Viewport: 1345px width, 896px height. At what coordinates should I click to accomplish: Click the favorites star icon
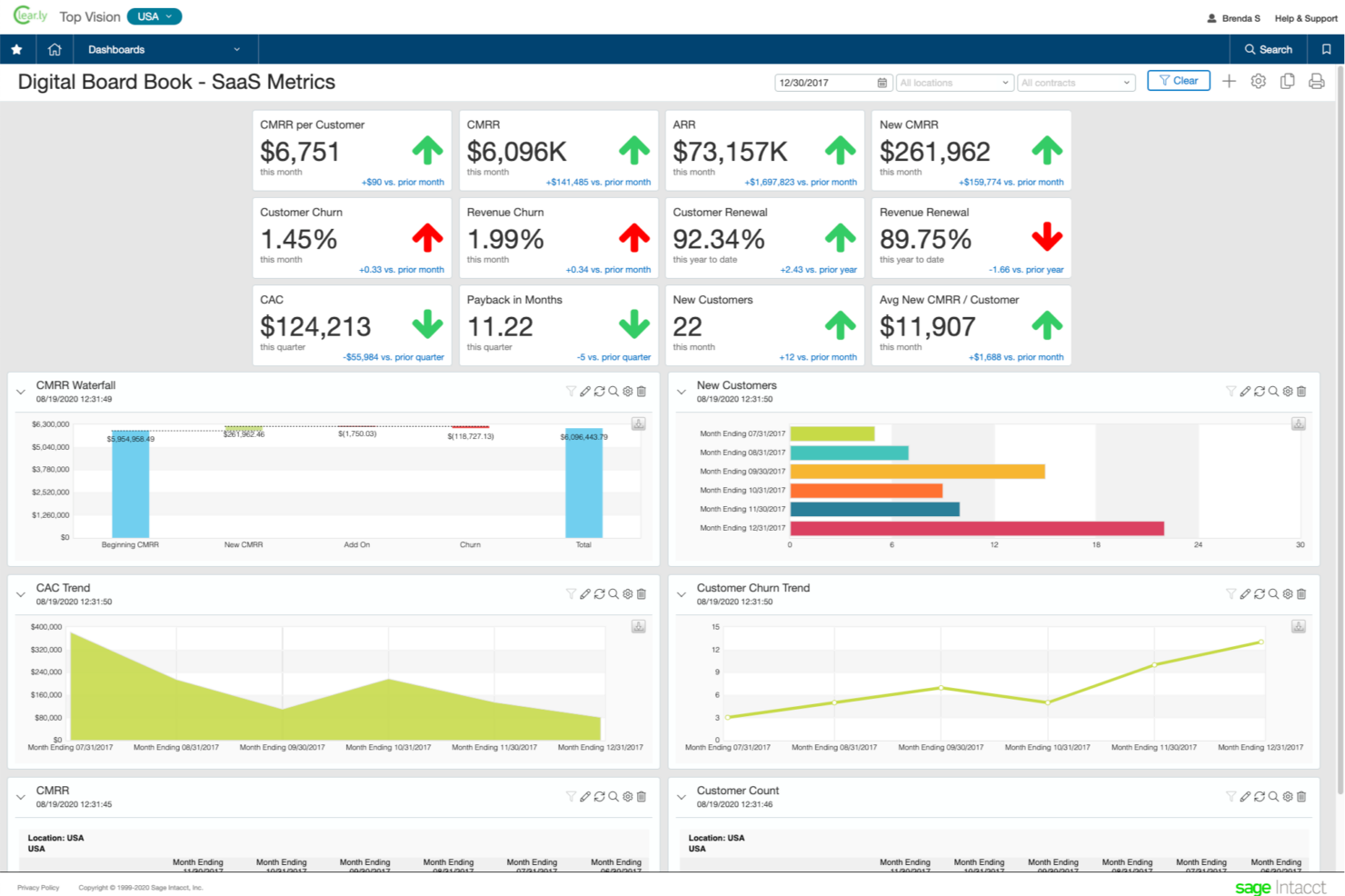[x=16, y=50]
